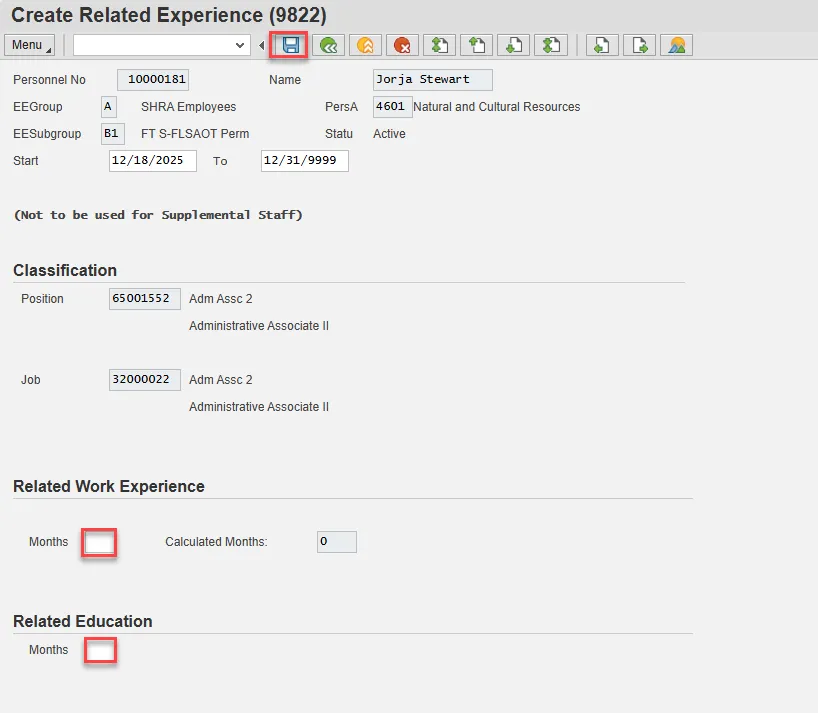Click the Previous page toolbar icon
This screenshot has width=818, height=713.
(477, 45)
